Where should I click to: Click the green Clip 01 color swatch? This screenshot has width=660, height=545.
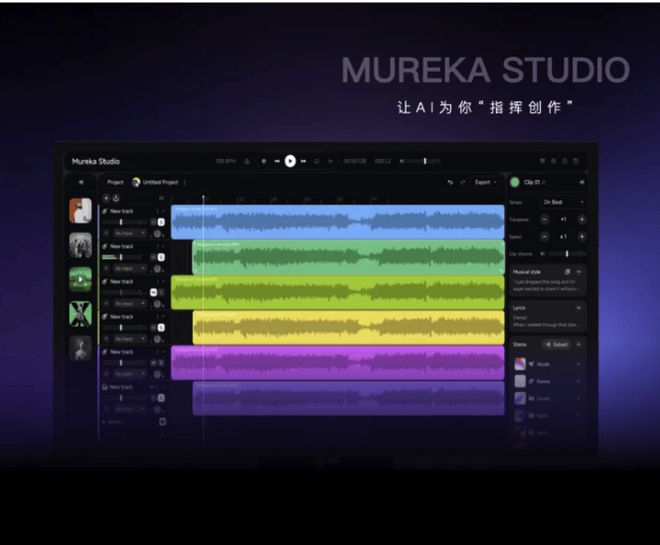pos(515,182)
